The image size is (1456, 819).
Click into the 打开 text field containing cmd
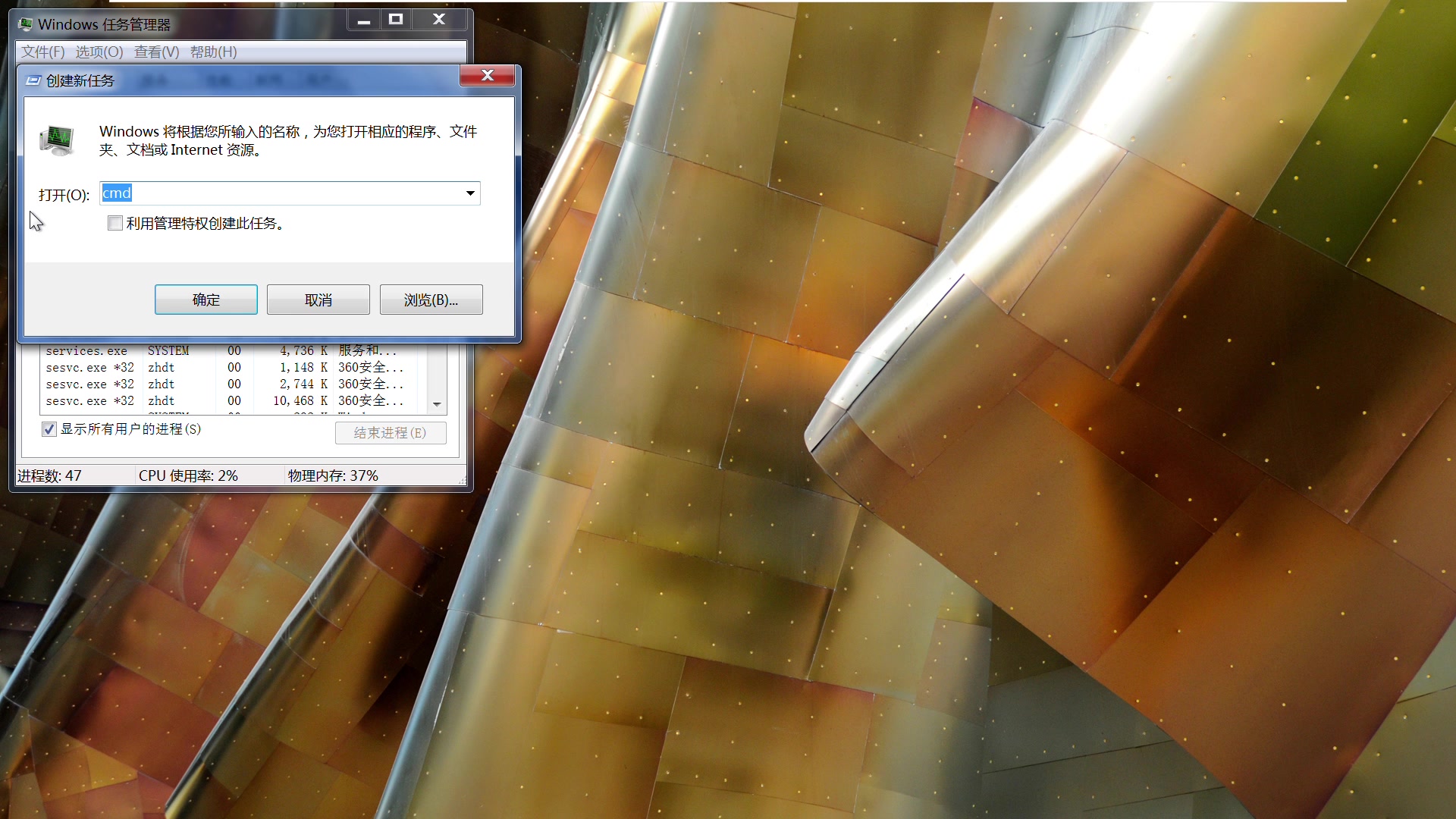288,193
